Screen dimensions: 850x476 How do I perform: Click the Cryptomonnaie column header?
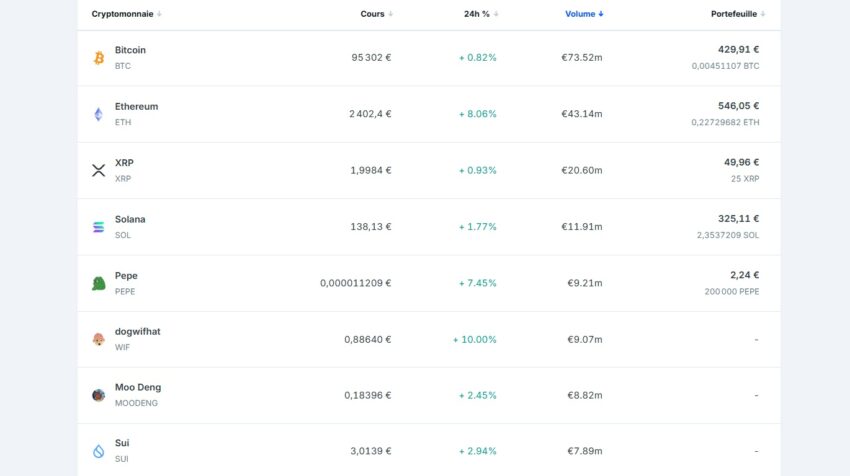tap(123, 14)
